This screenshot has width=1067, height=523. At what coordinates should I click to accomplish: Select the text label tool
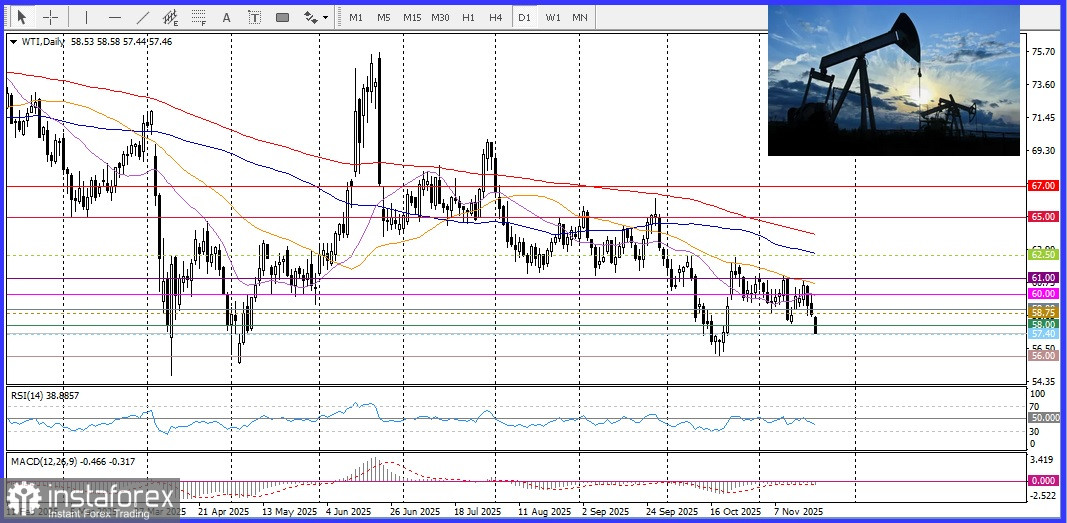tap(255, 17)
